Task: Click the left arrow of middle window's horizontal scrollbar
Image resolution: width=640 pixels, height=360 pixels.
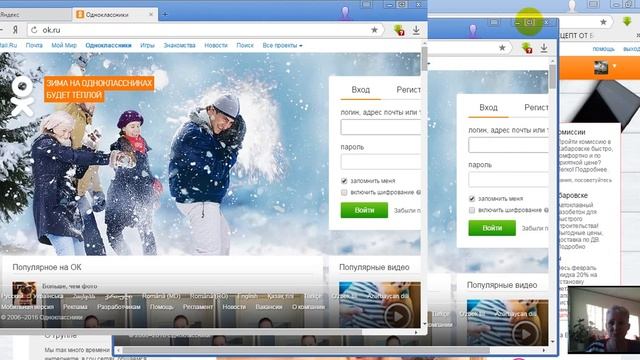Action: 118,350
